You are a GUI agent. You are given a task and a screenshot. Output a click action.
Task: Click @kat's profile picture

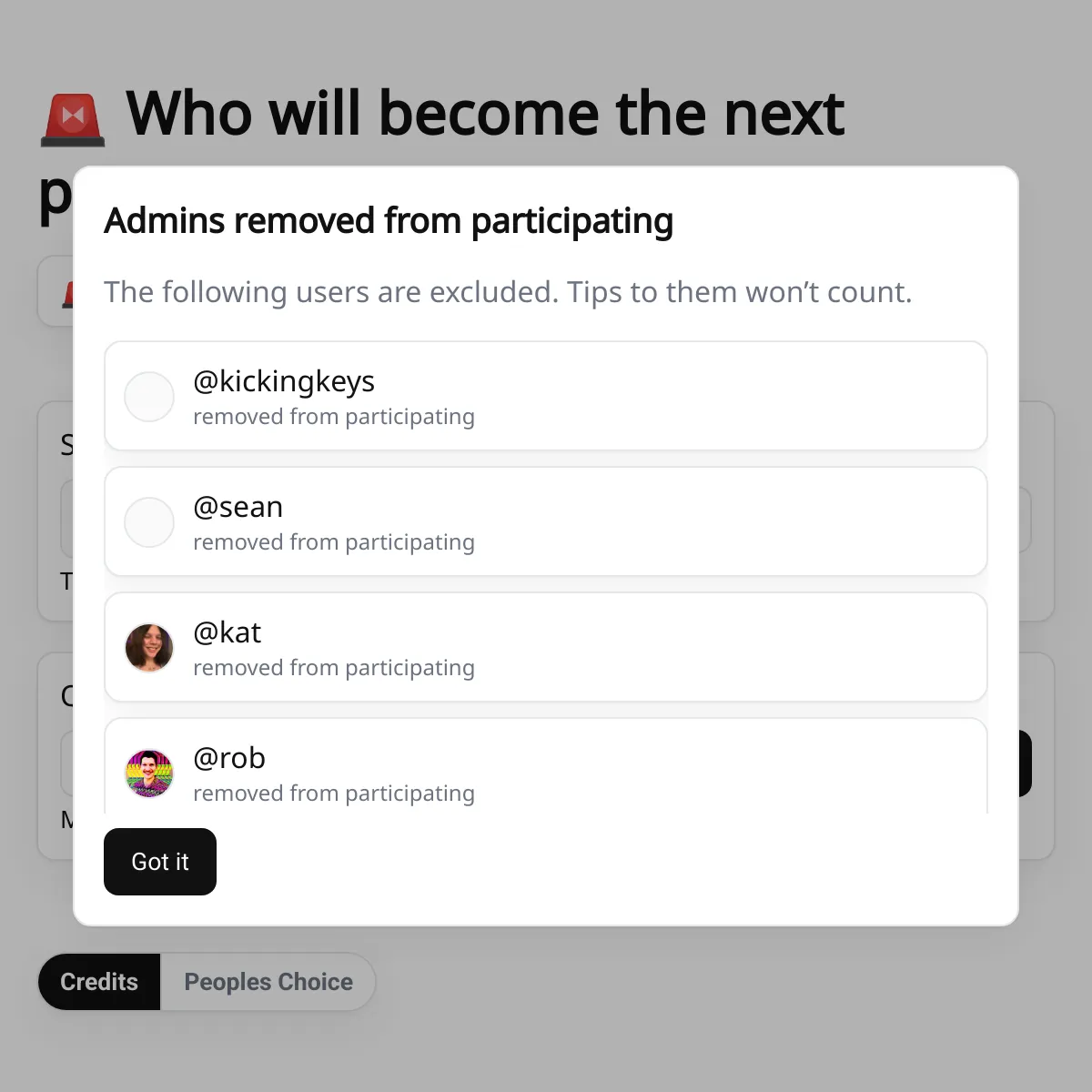point(149,647)
